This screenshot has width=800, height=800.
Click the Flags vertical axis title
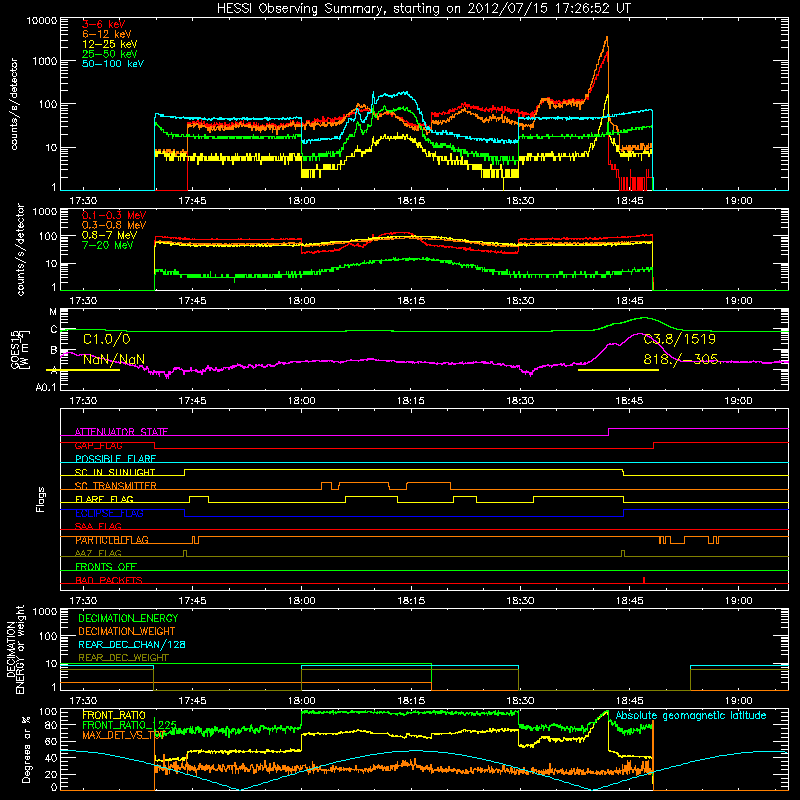41,499
